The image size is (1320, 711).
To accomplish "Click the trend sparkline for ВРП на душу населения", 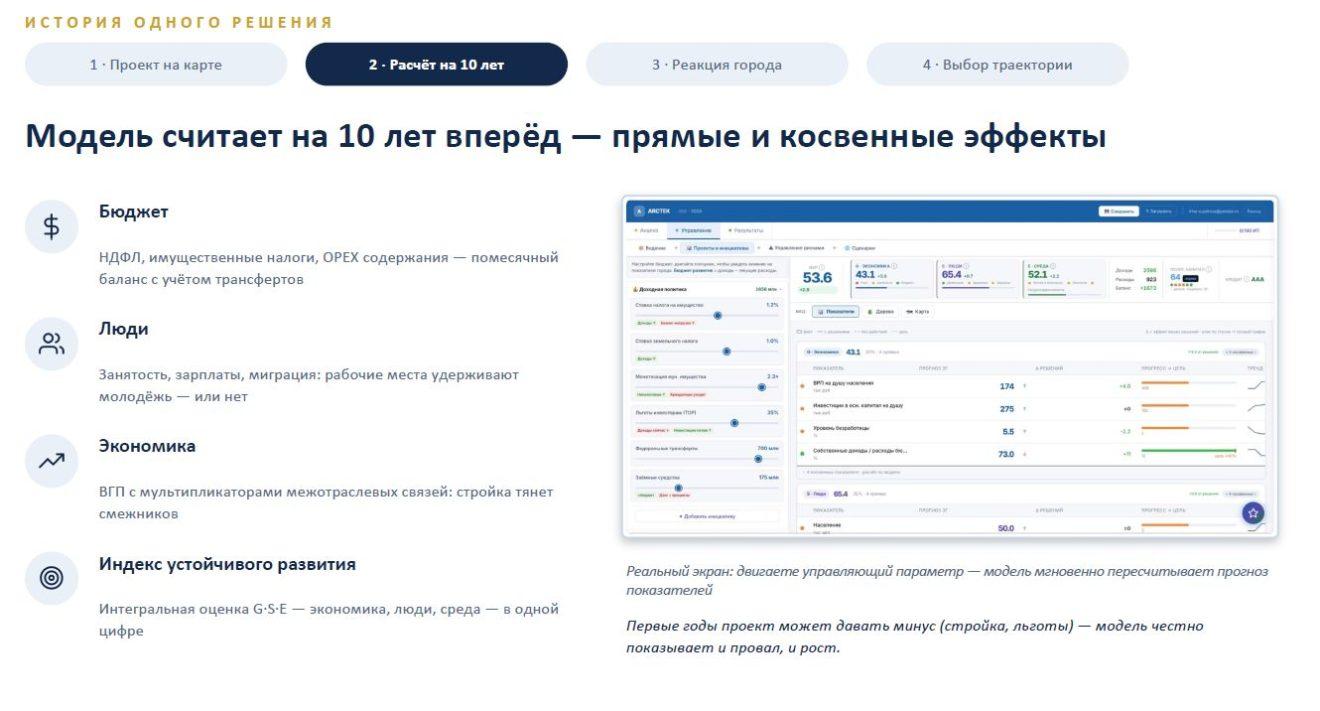I will click(1256, 385).
